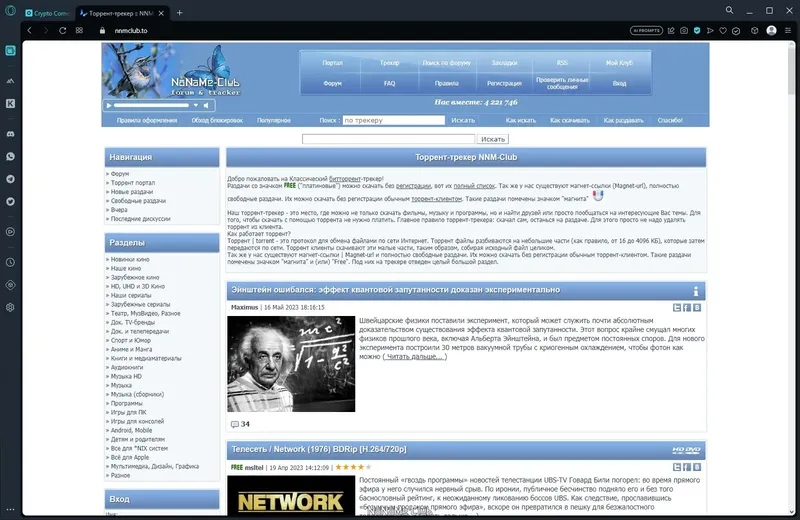The height and width of the screenshot is (520, 800).
Task: Close the Торрент-трекер tab
Action: 161,13
